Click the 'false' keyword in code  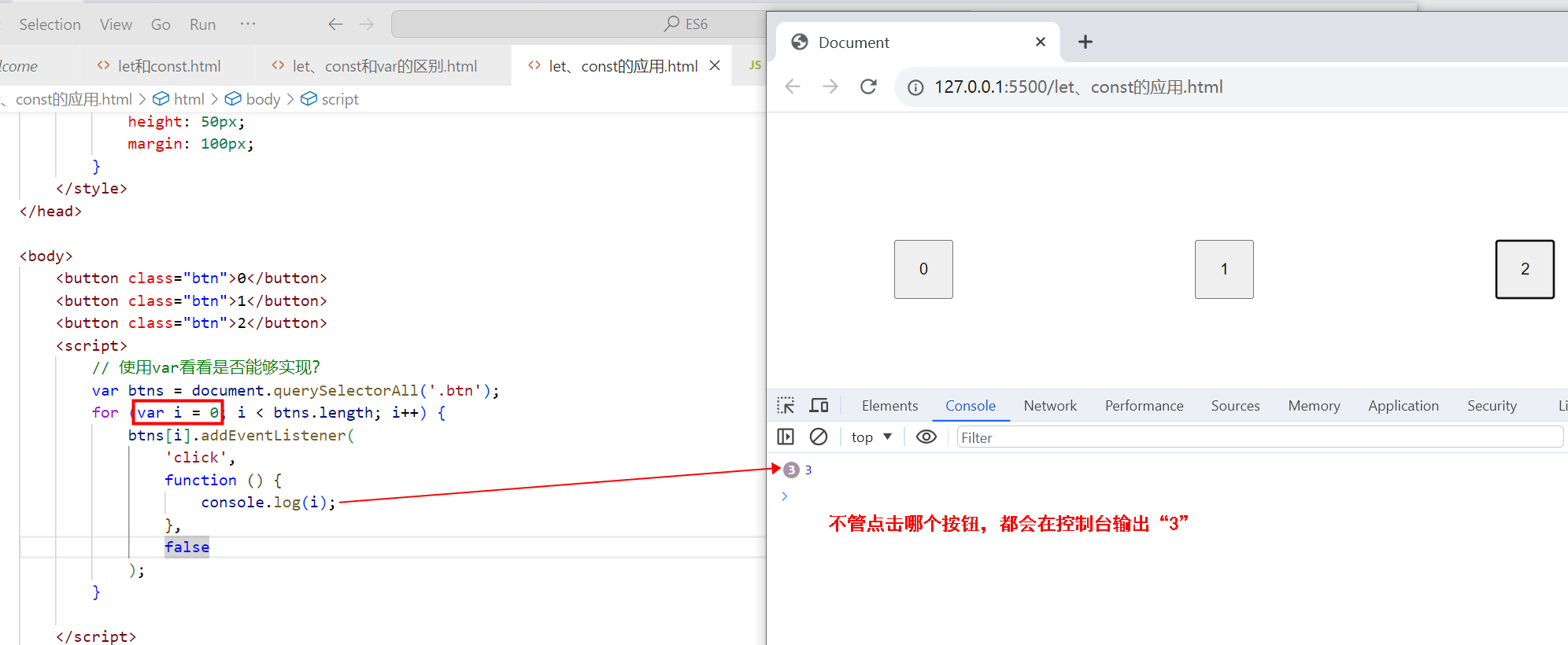point(187,547)
